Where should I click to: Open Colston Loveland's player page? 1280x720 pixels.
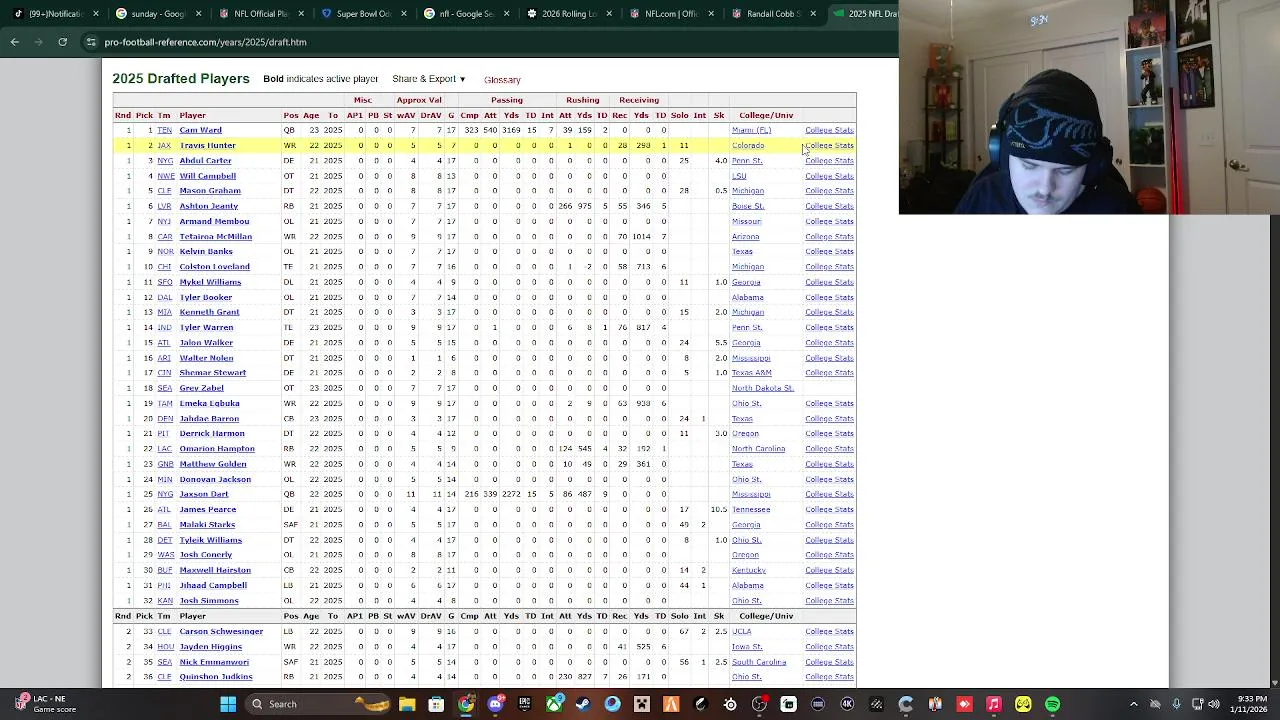click(214, 267)
